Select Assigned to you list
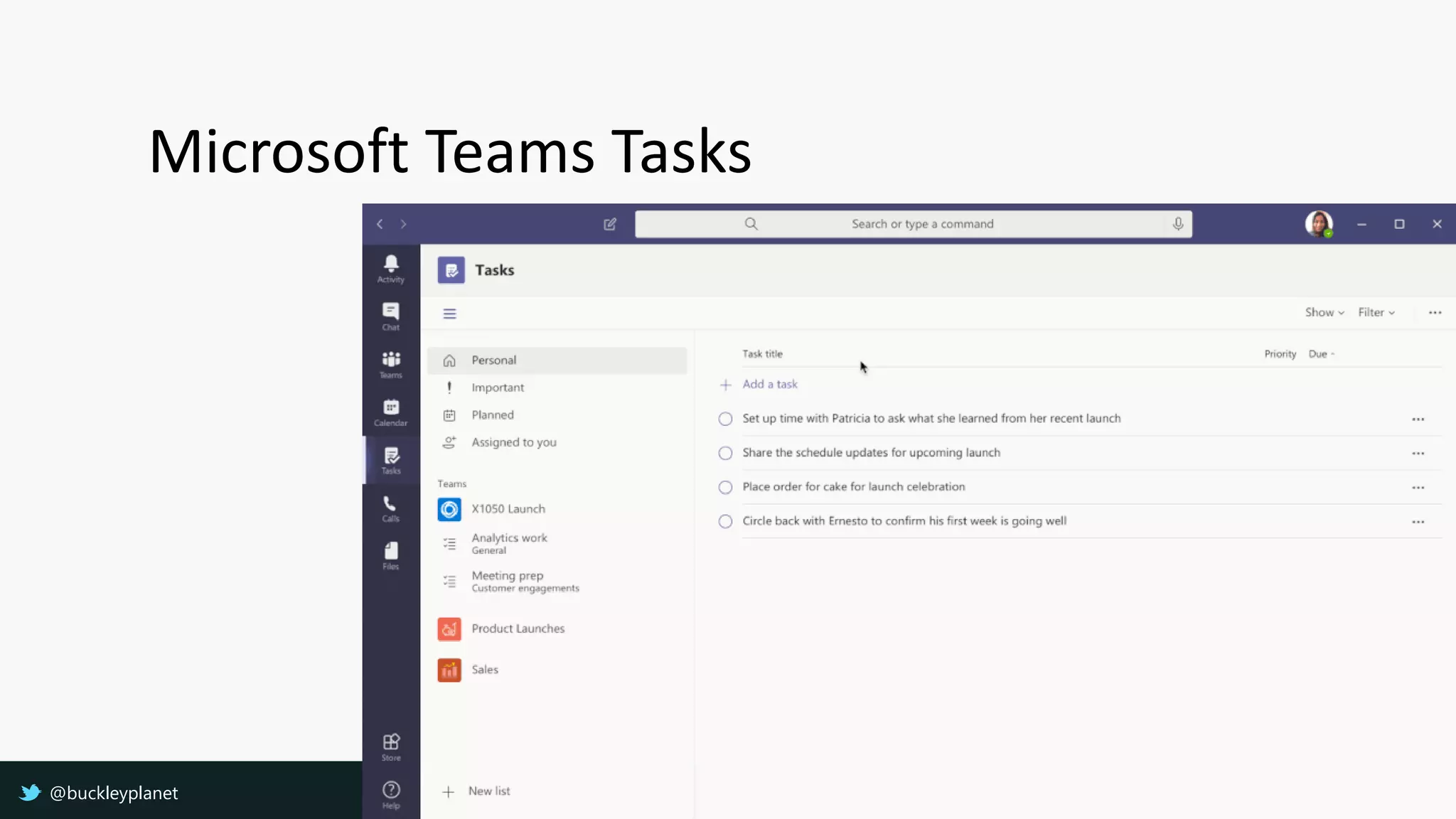This screenshot has width=1456, height=819. click(x=557, y=442)
